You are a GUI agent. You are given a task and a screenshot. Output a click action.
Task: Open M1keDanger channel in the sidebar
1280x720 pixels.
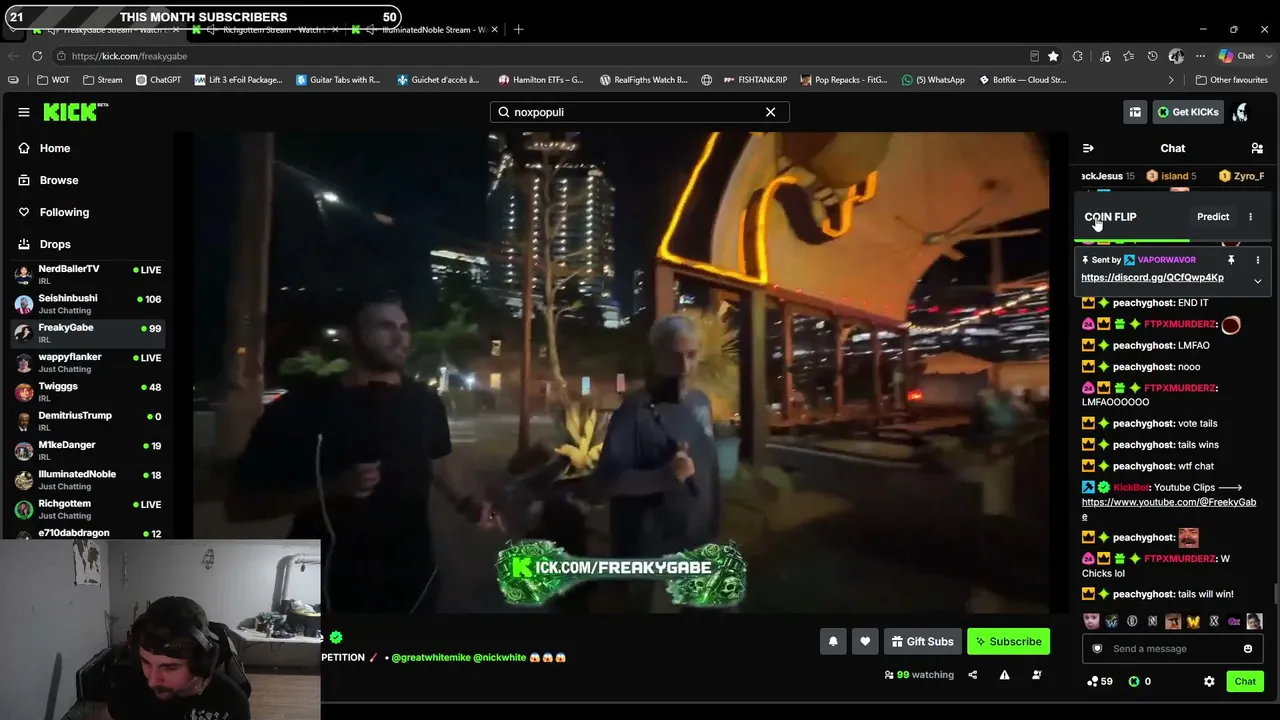tap(88, 450)
